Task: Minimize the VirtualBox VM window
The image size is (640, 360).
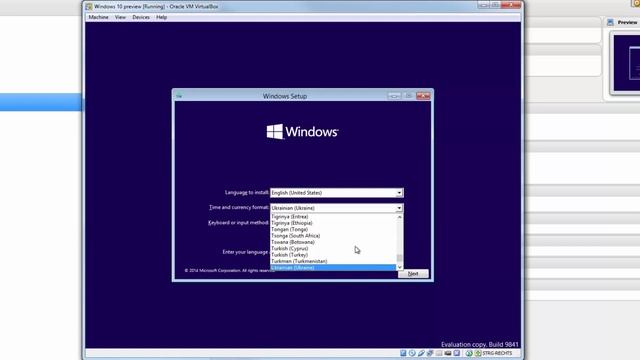Action: pyautogui.click(x=483, y=5)
